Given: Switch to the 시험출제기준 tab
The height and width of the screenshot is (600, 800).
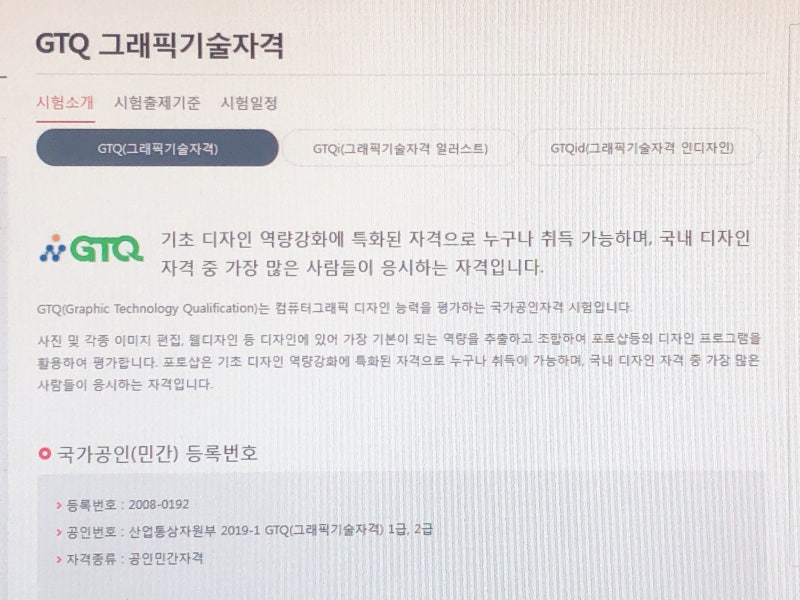Looking at the screenshot, I should coord(157,103).
